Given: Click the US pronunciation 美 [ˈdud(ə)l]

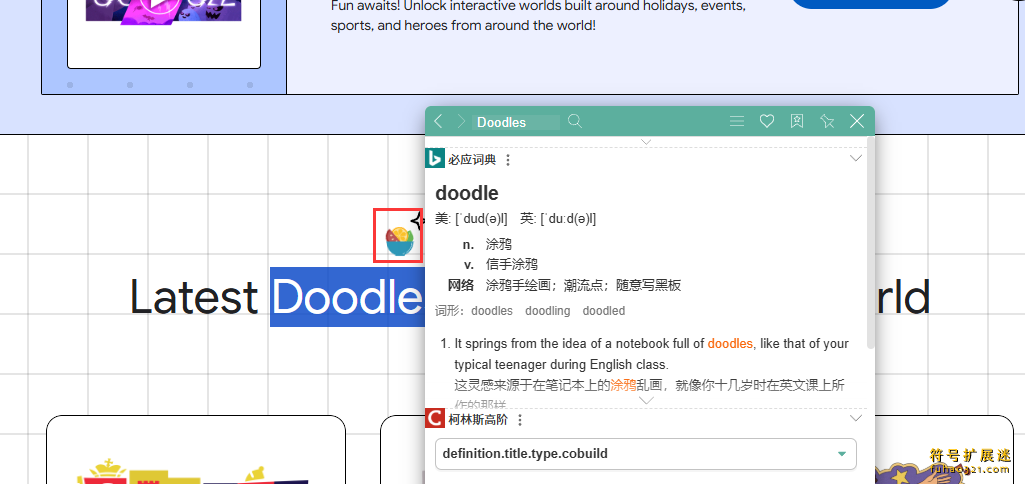Looking at the screenshot, I should pos(471,218).
